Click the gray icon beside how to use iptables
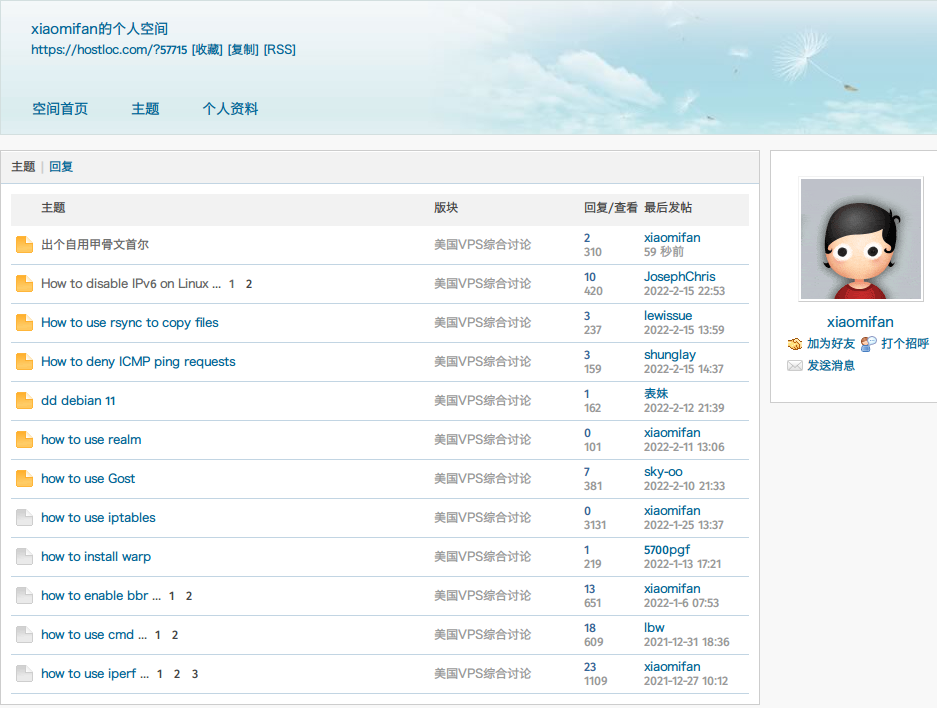This screenshot has height=708, width=937. click(24, 518)
